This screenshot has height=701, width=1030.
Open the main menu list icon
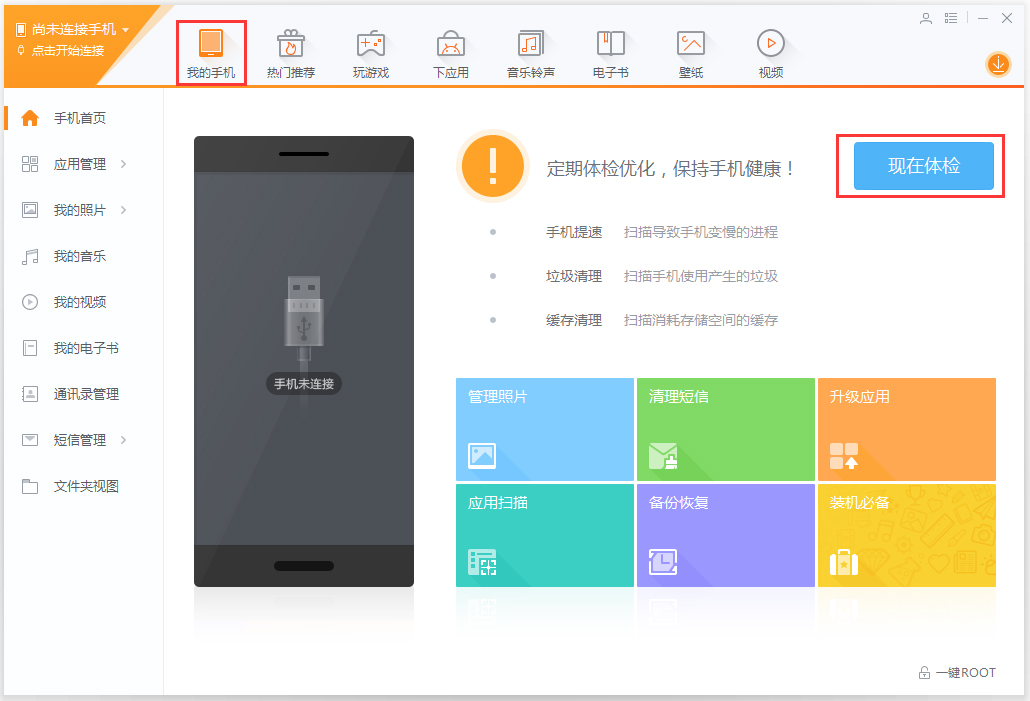[x=951, y=18]
